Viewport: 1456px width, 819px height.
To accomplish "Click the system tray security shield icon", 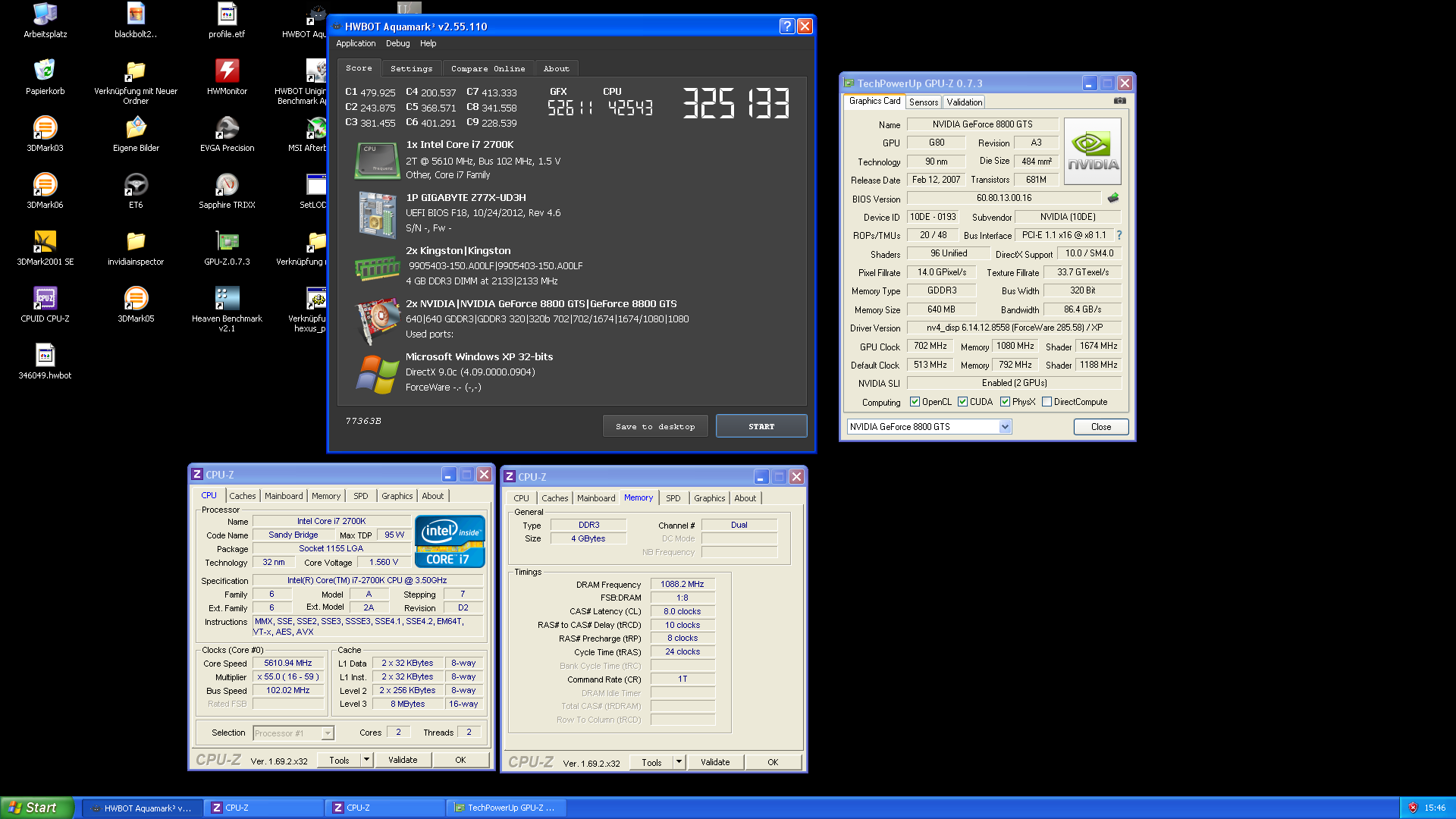I will pyautogui.click(x=1413, y=808).
